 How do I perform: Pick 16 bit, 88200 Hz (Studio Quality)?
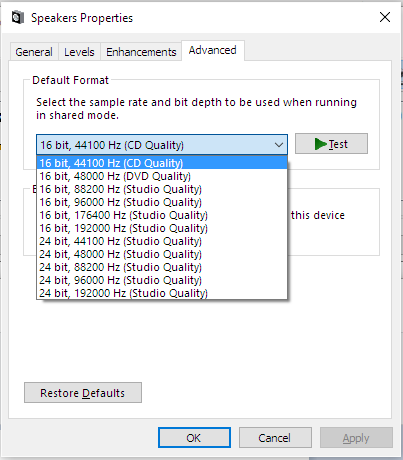(x=162, y=189)
